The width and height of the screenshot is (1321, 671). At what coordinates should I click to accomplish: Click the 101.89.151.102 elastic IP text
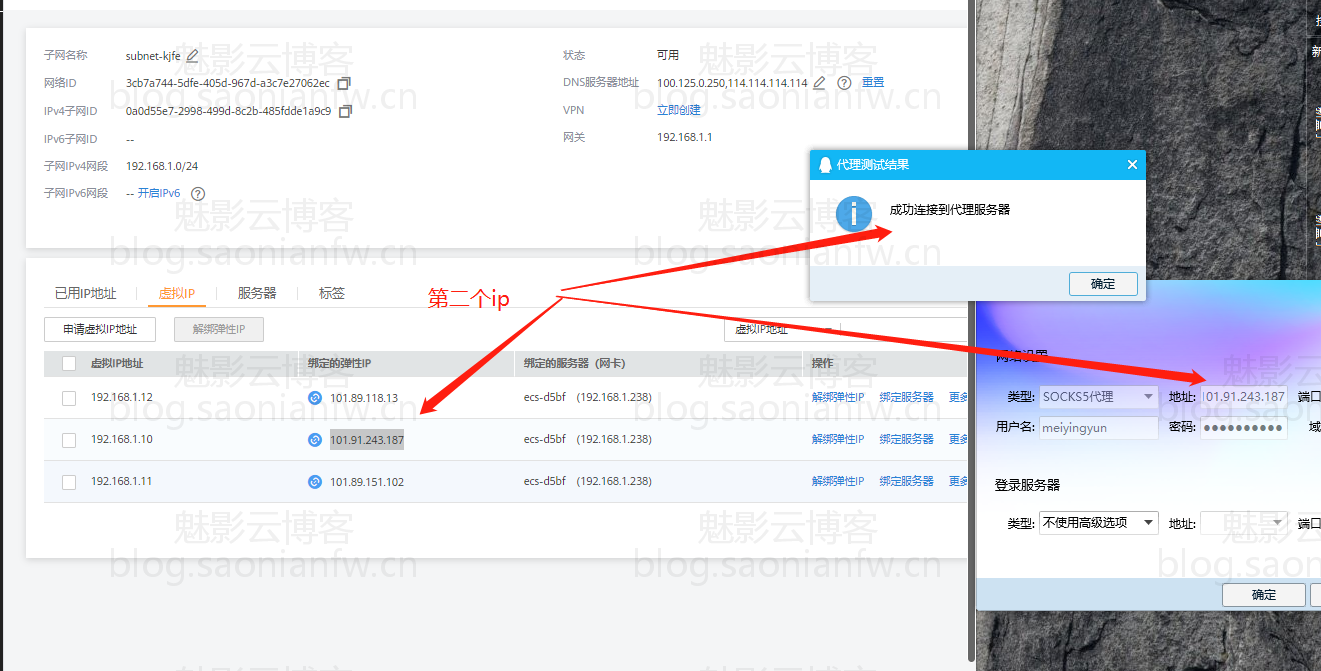pyautogui.click(x=367, y=482)
